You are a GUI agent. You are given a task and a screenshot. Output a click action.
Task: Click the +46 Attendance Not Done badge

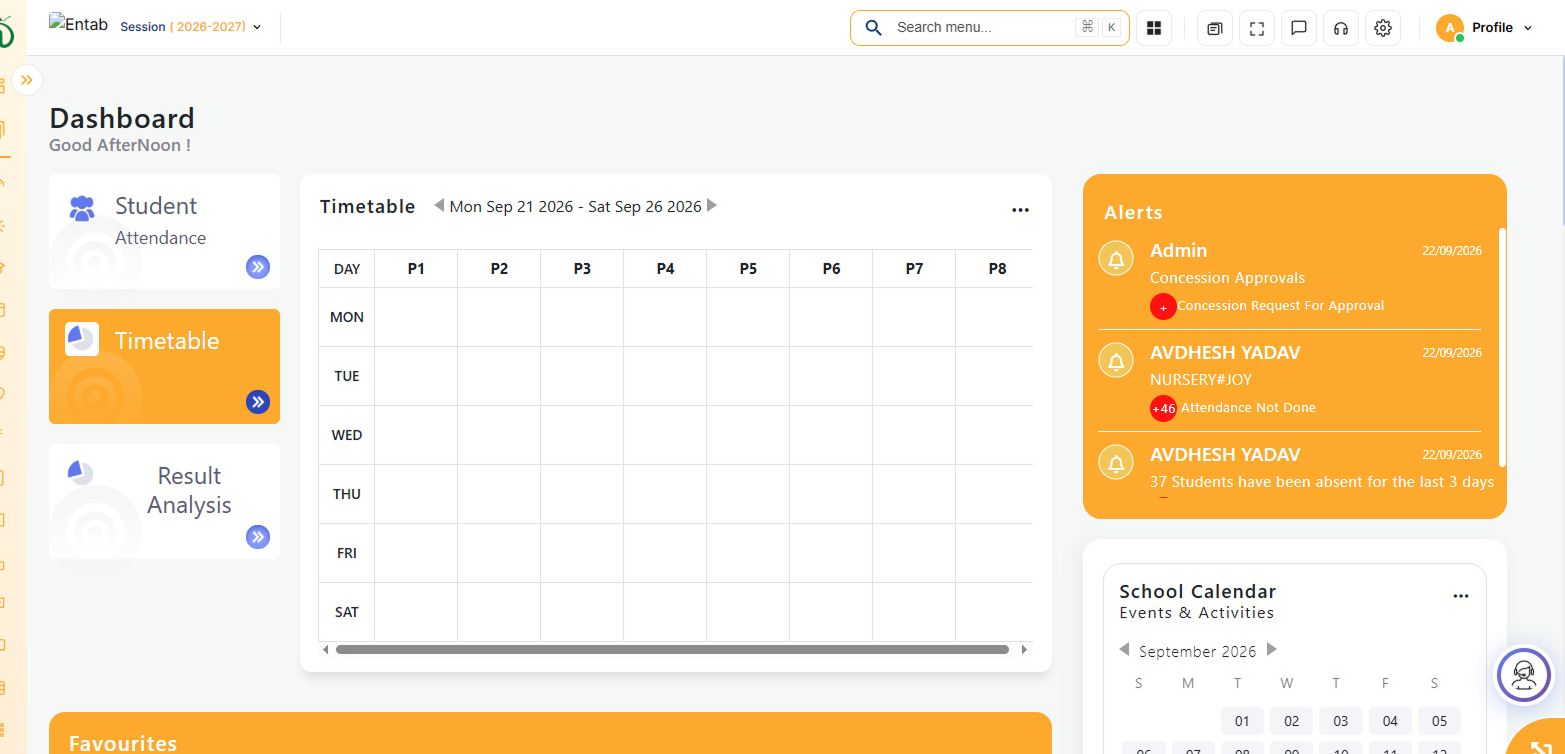click(x=1163, y=408)
